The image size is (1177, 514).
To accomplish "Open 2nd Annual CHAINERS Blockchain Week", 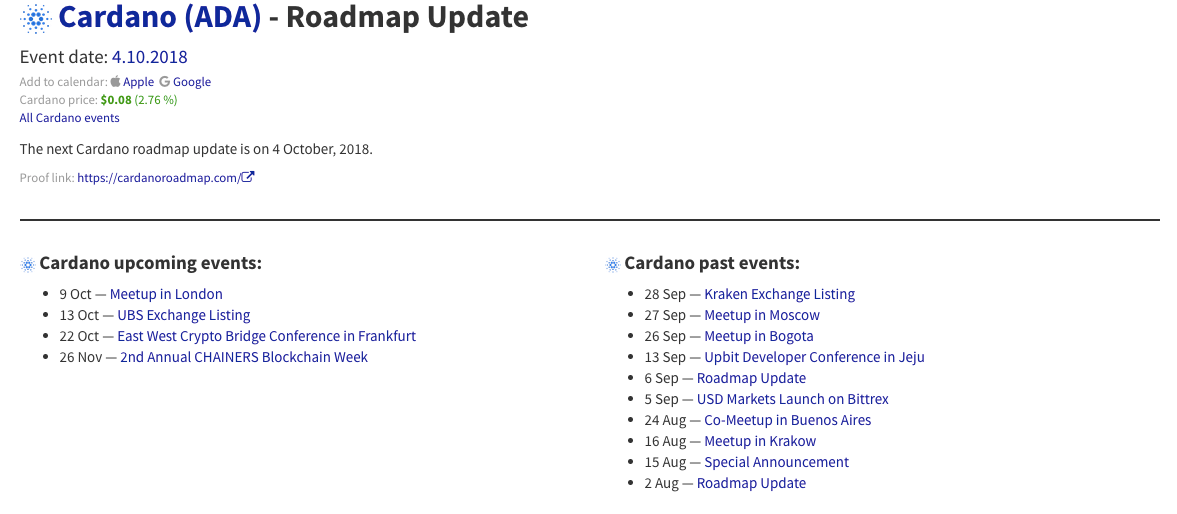I will tap(244, 357).
